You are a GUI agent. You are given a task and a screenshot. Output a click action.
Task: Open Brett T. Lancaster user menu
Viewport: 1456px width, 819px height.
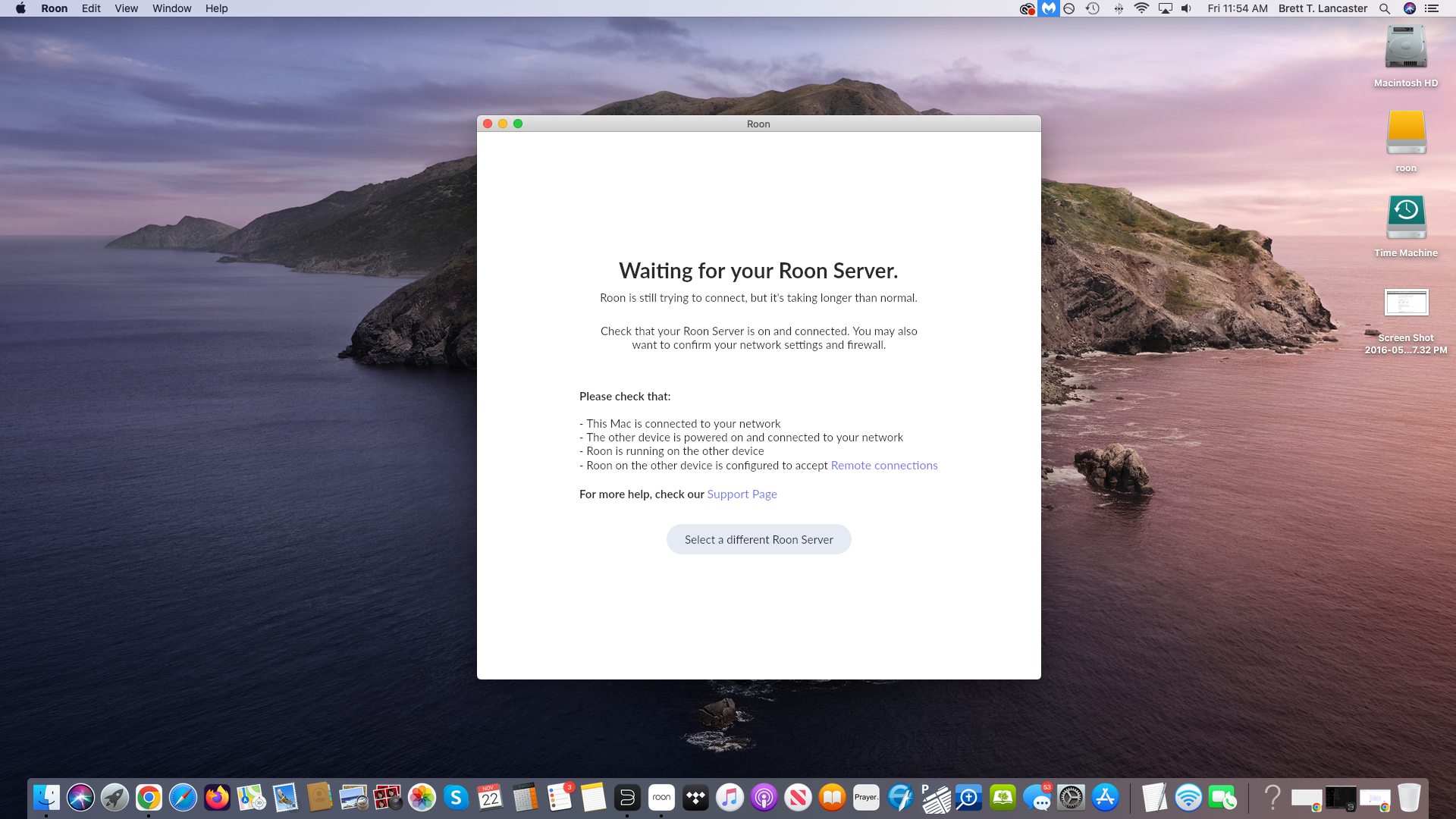(x=1323, y=8)
